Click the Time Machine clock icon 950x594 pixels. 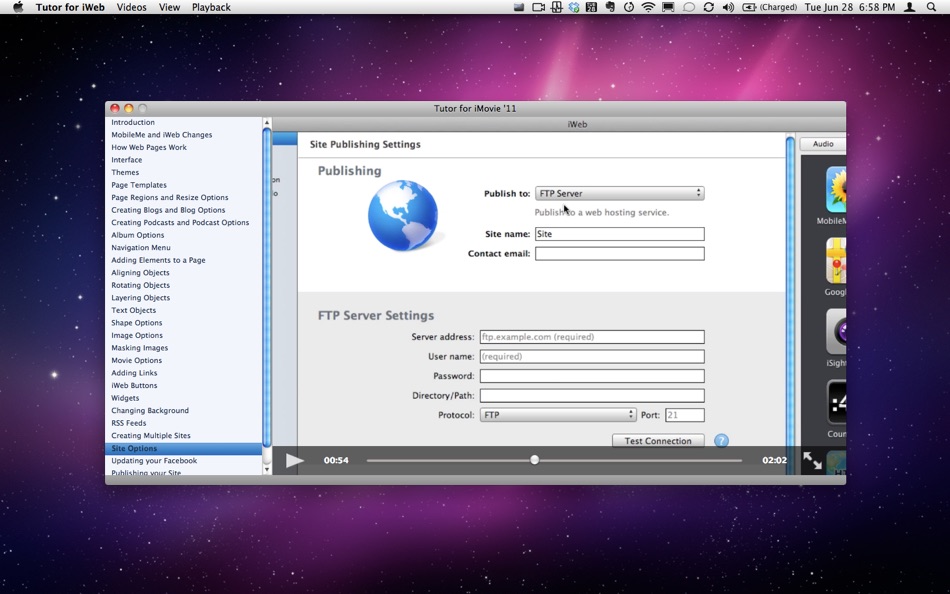[x=629, y=7]
